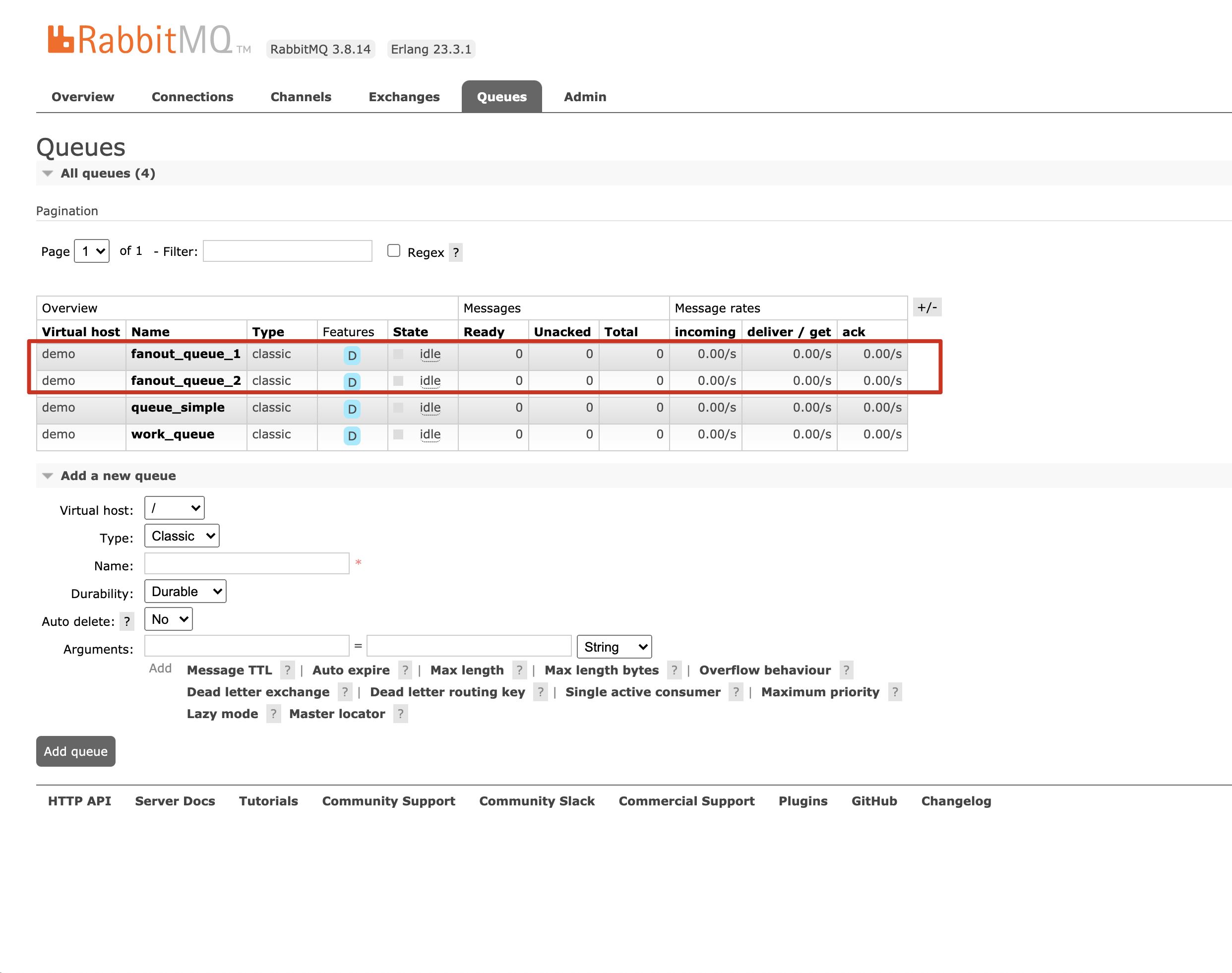The width and height of the screenshot is (1232, 973).
Task: Enable the Regex filter checkbox
Action: click(x=394, y=251)
